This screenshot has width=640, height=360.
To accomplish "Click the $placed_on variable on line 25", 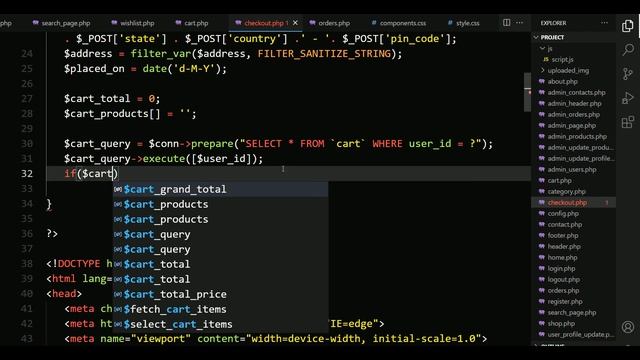I will click(94, 69).
